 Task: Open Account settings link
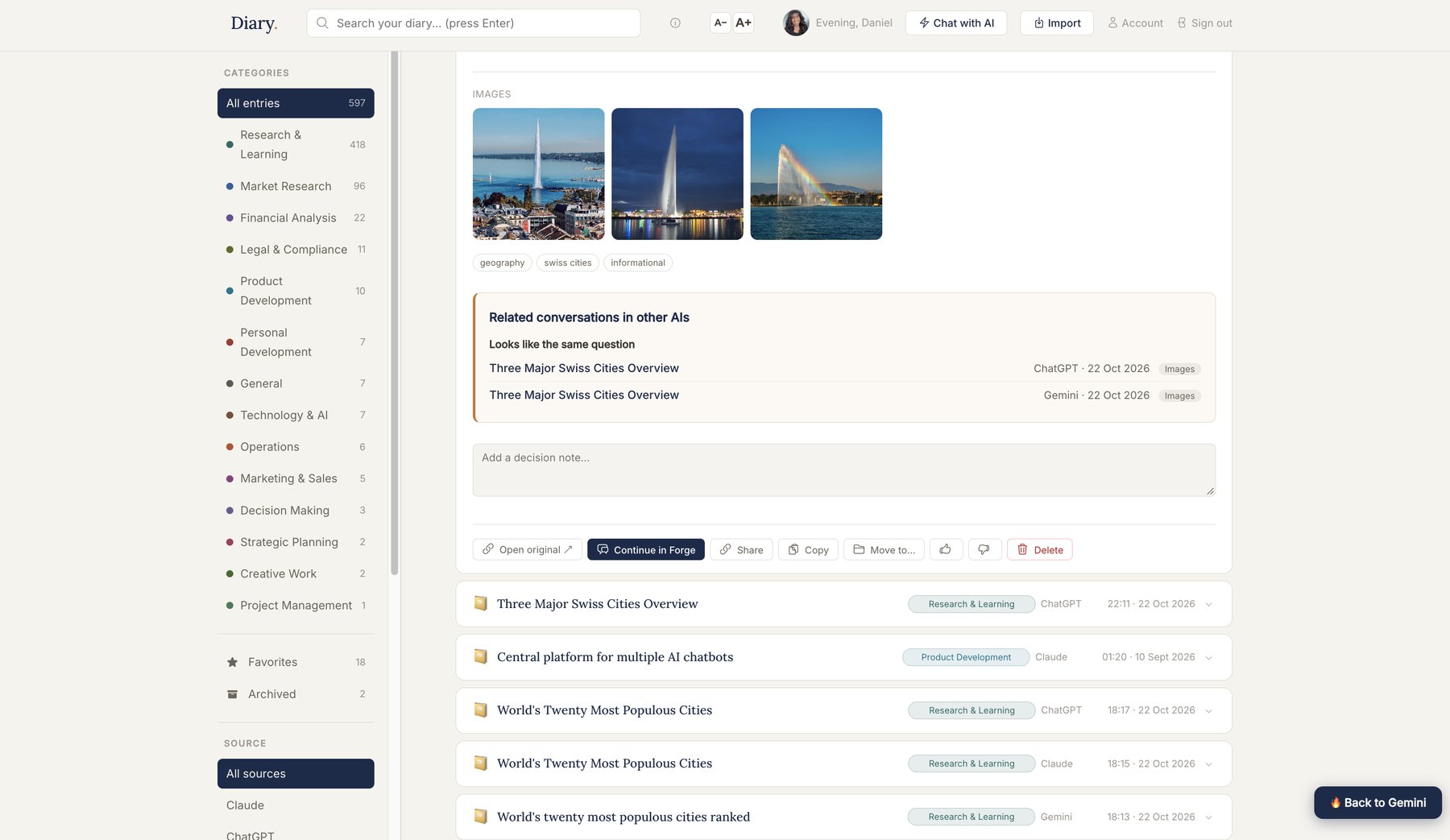(1136, 23)
